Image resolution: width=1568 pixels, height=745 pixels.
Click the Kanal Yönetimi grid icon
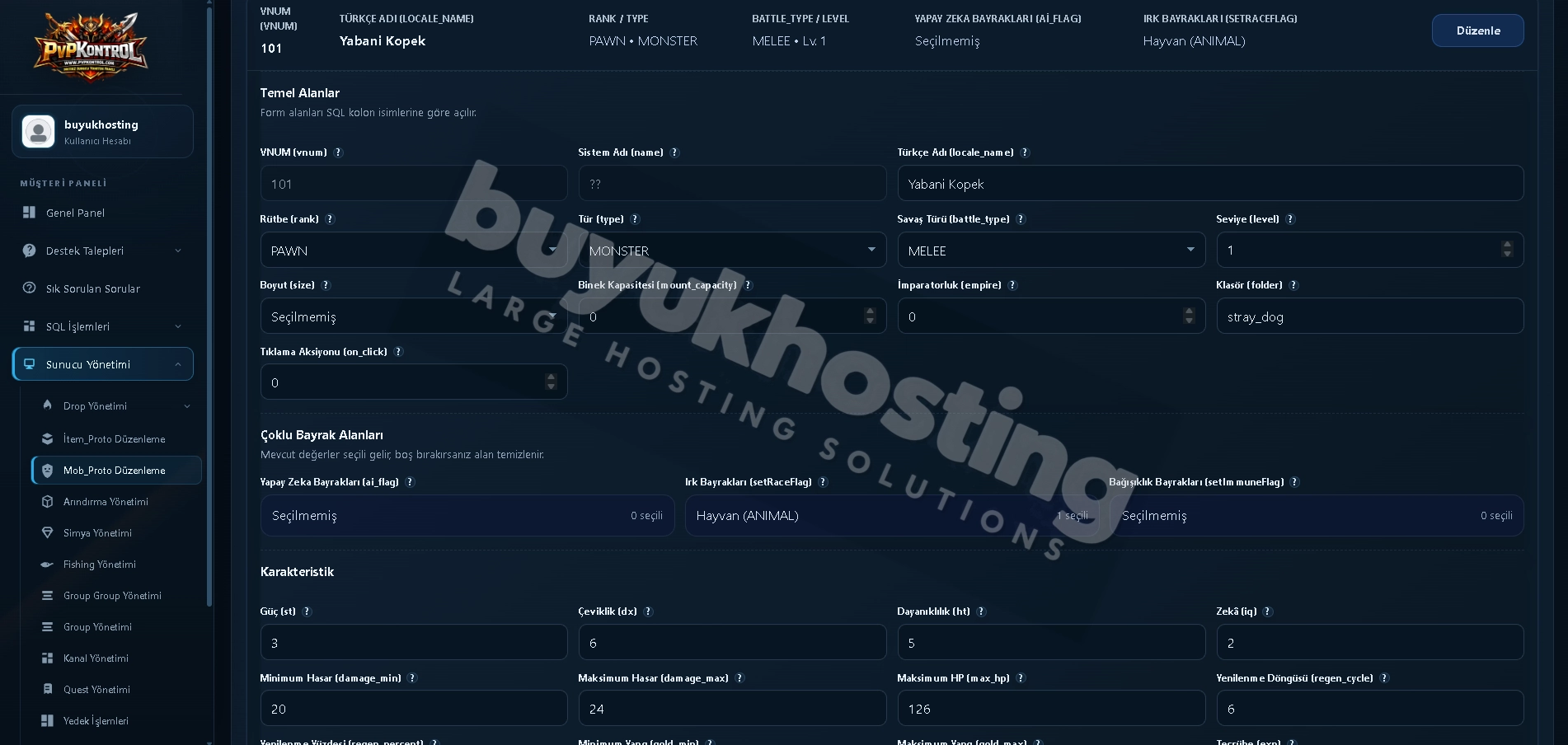point(47,658)
